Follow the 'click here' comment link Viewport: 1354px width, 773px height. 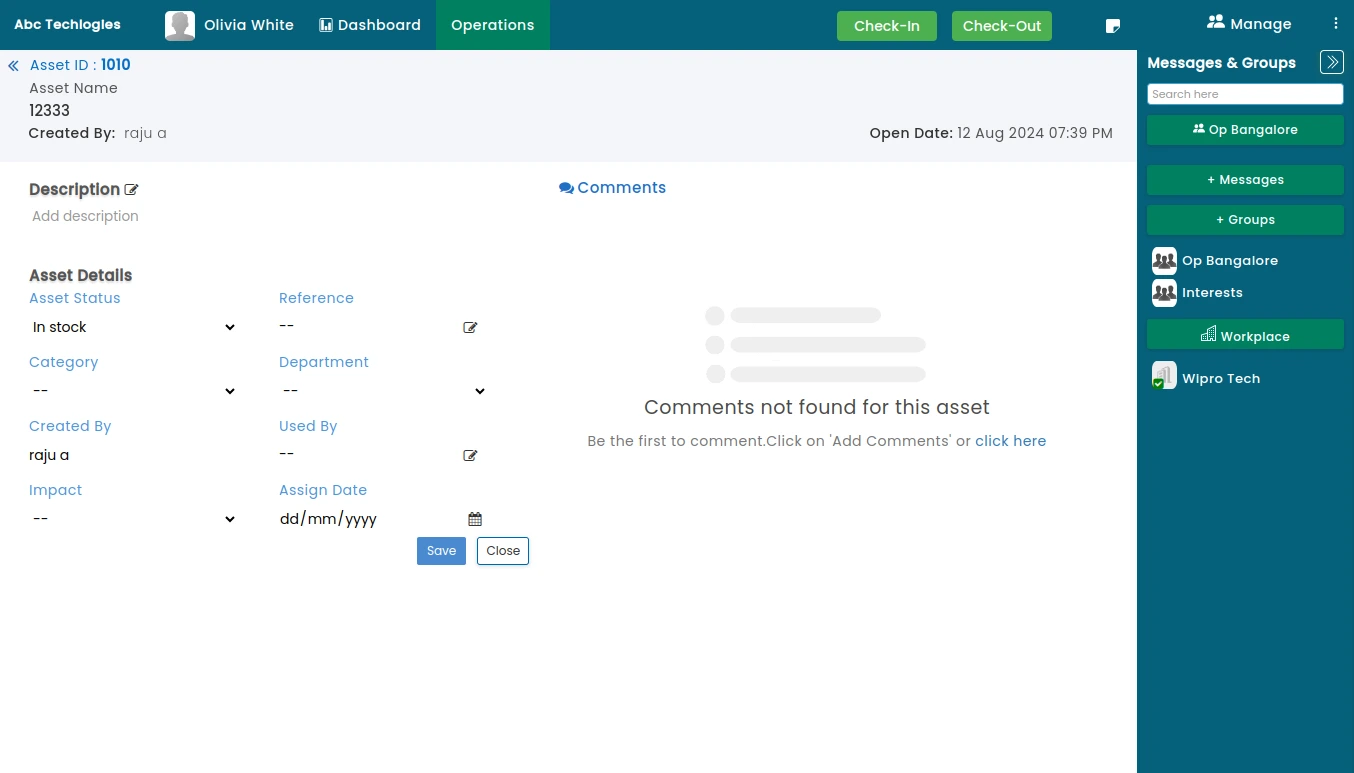point(1011,441)
